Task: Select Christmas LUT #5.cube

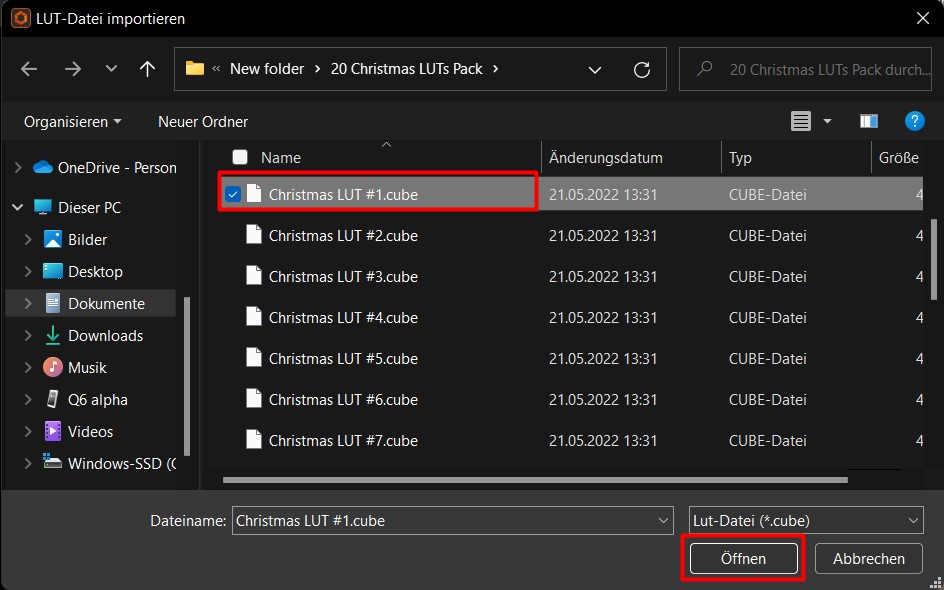Action: (x=343, y=359)
